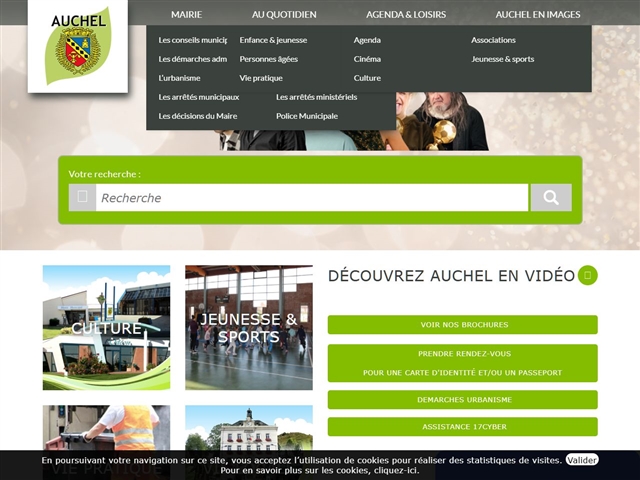Go to Police Municipale page
The height and width of the screenshot is (480, 640).
[307, 116]
